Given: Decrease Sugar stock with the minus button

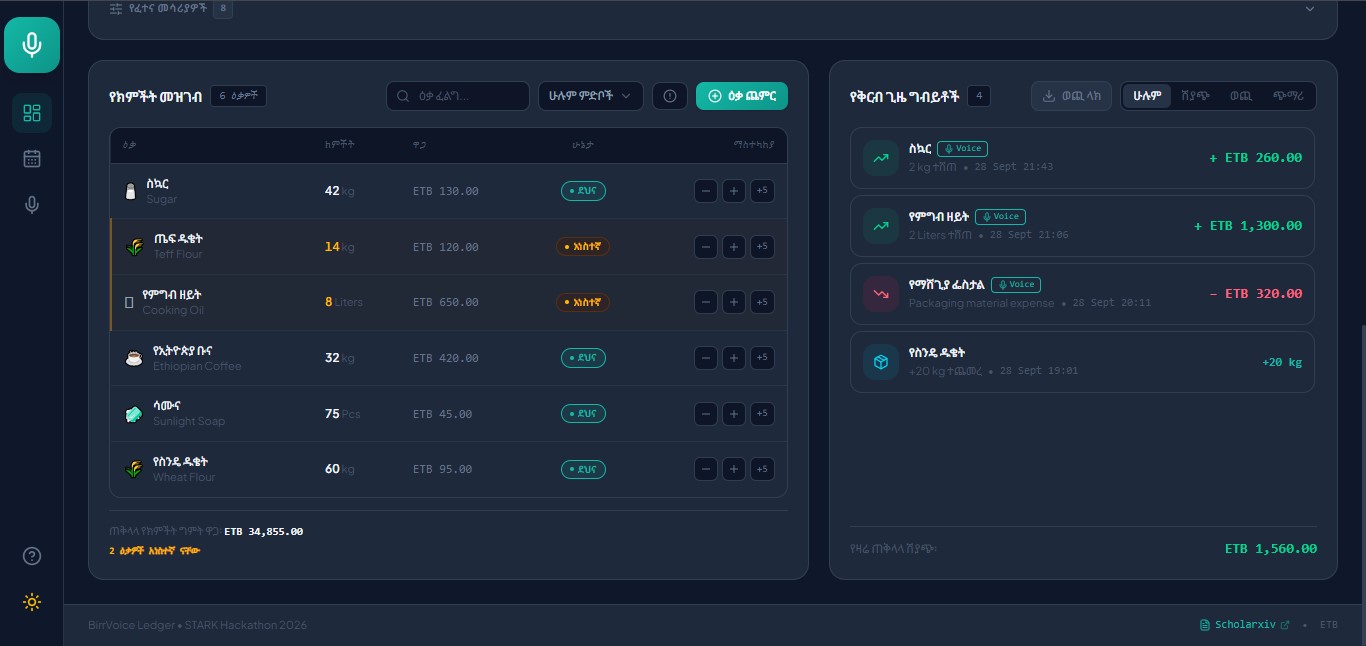Looking at the screenshot, I should click(x=705, y=191).
